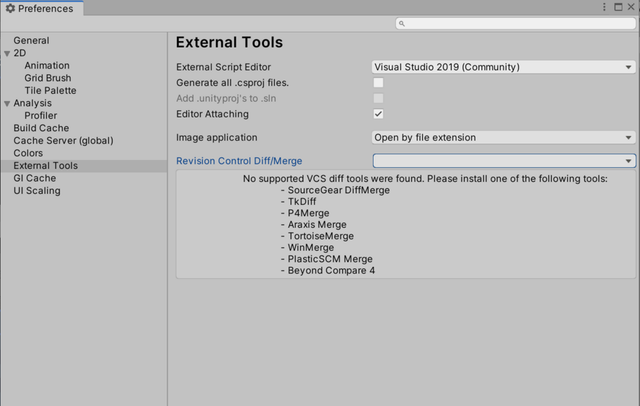640x406 pixels.
Task: Toggle Generate all .csproj files checkbox
Action: (x=378, y=83)
